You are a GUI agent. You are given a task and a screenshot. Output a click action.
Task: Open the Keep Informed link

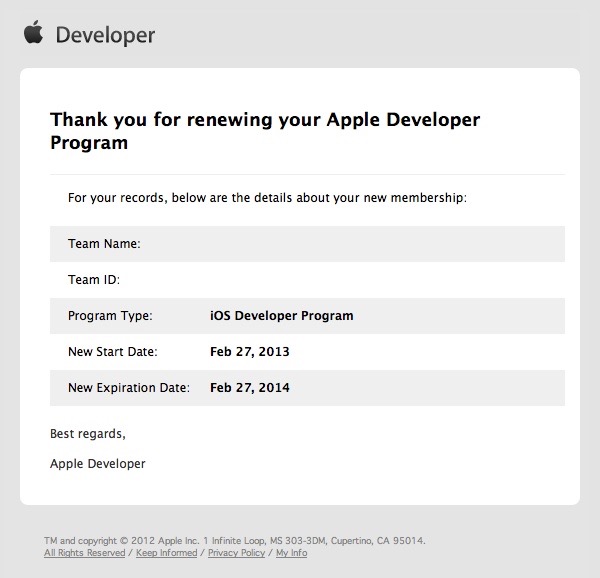pyautogui.click(x=166, y=553)
